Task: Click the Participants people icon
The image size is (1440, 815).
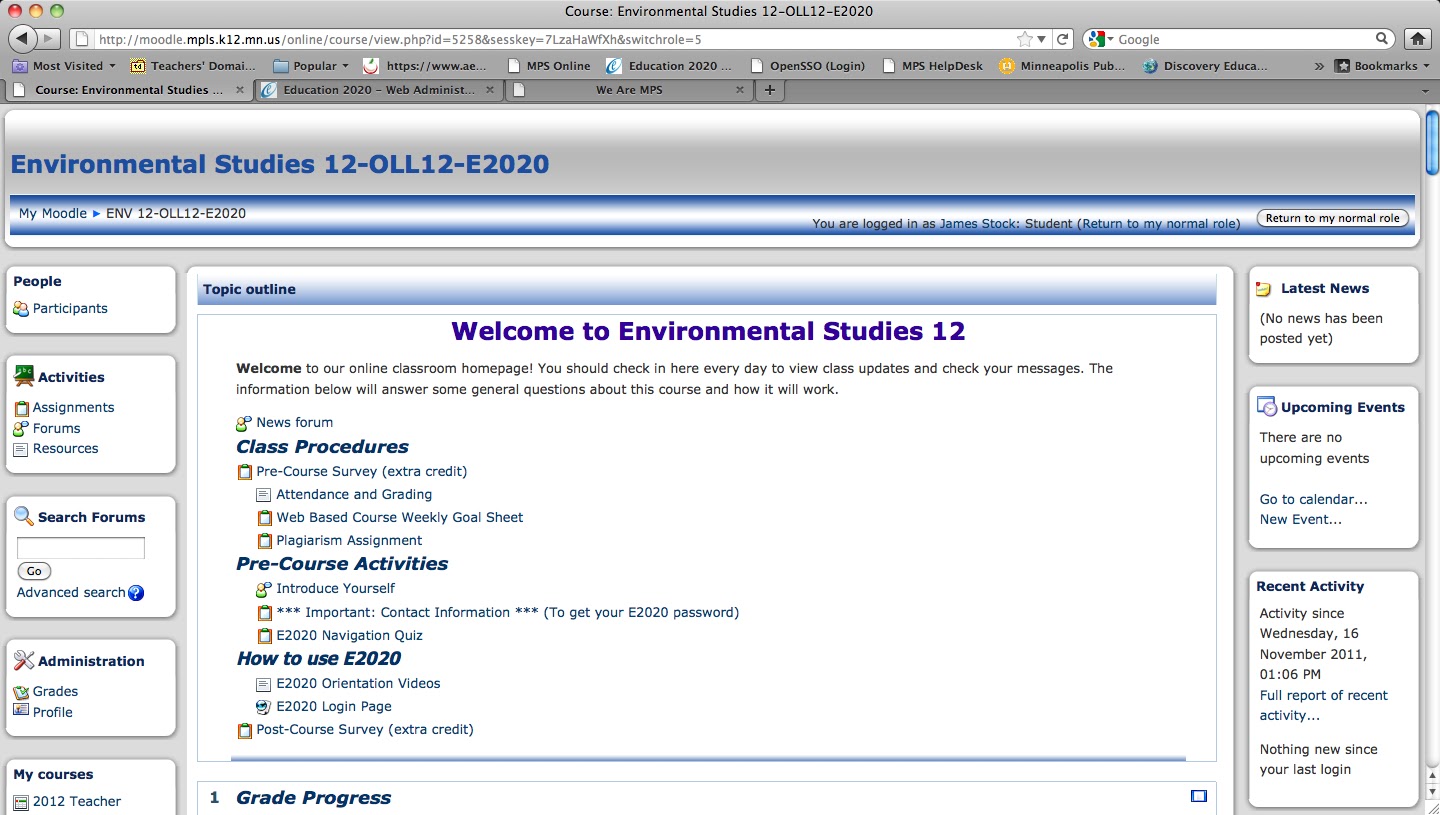Action: tap(22, 308)
